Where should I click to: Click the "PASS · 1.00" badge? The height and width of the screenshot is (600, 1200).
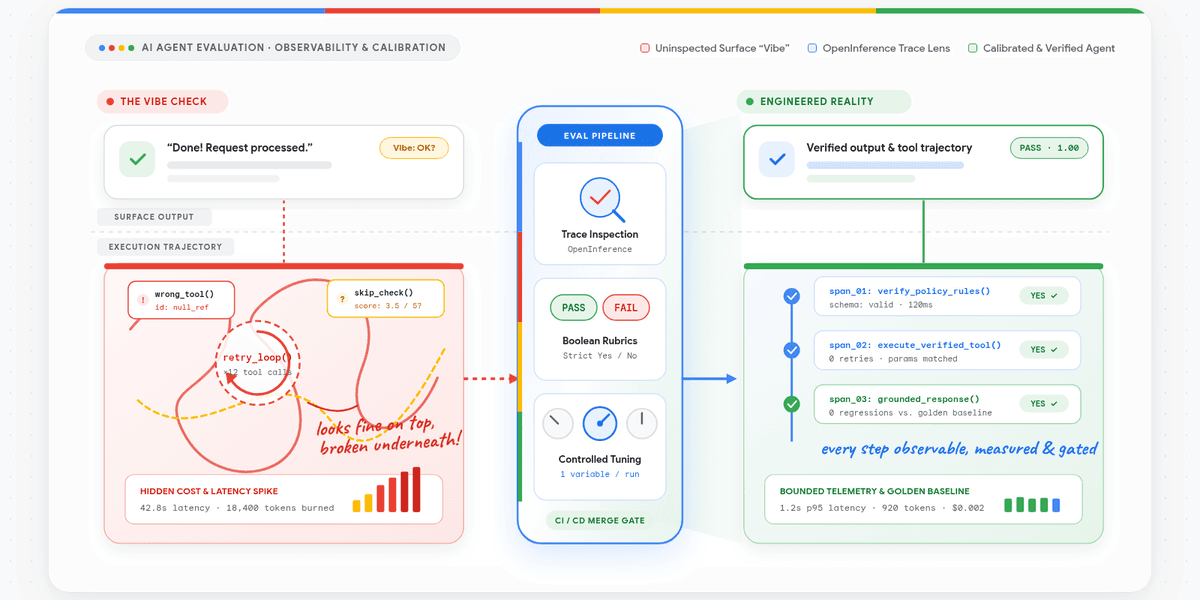point(1049,148)
